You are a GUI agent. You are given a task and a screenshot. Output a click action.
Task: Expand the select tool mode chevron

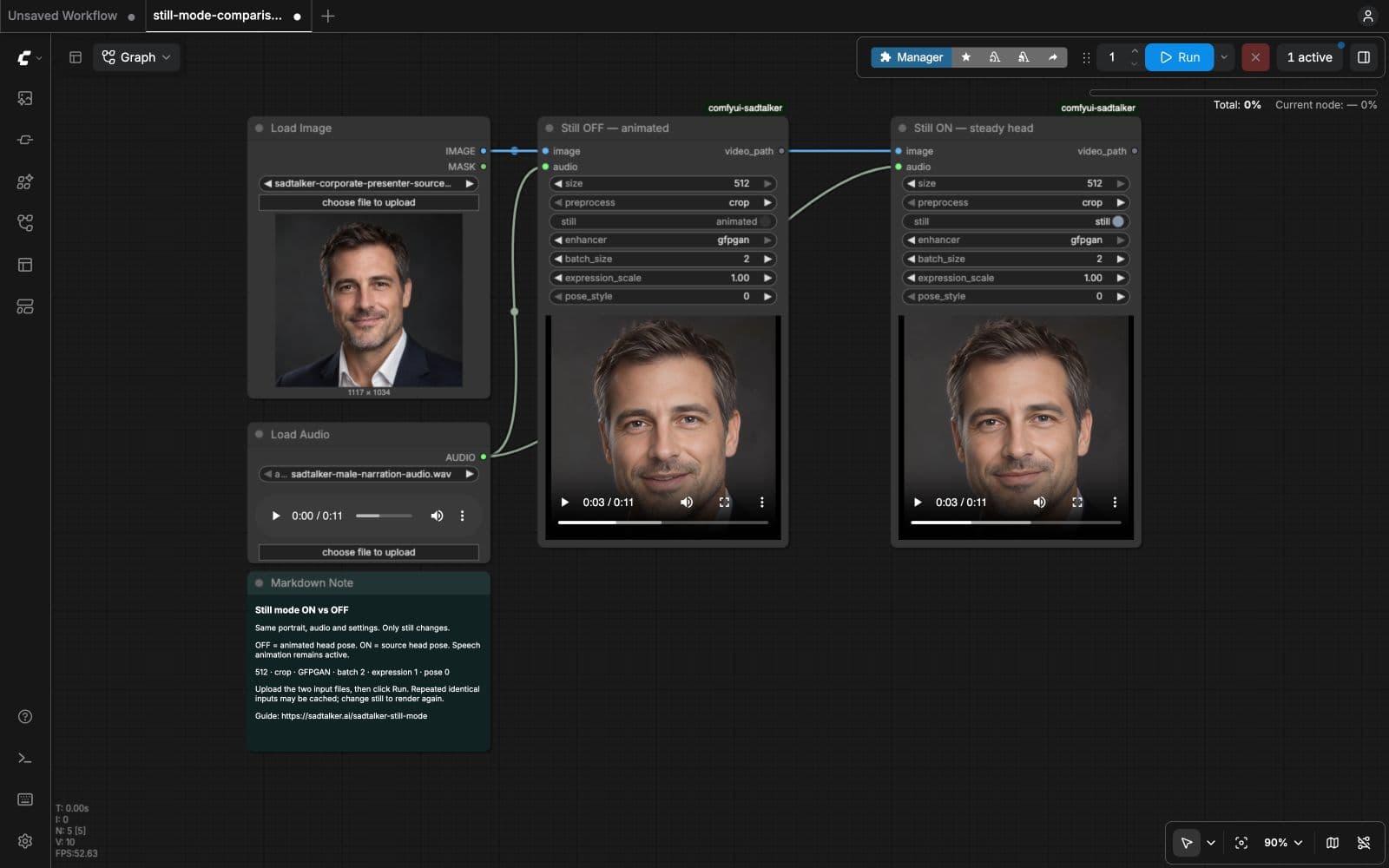click(x=1210, y=842)
